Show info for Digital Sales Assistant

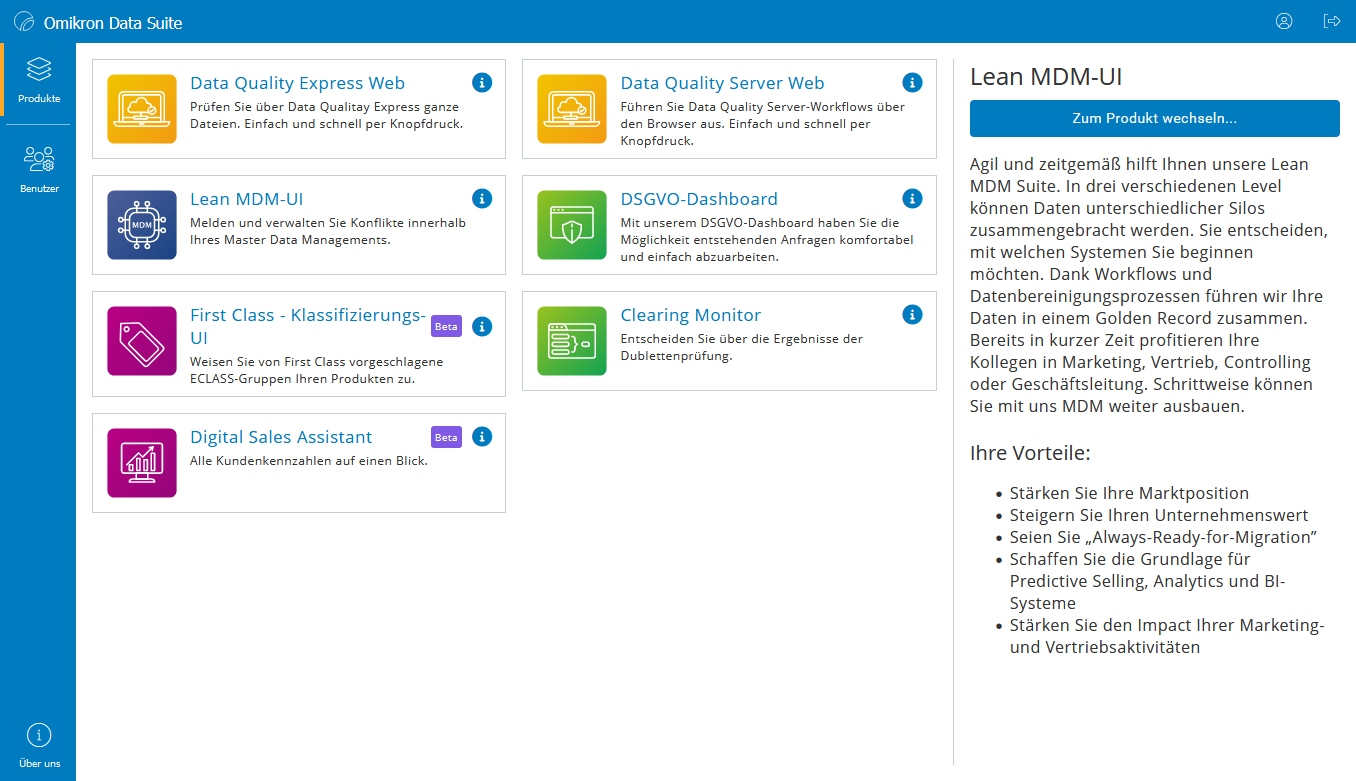[x=482, y=436]
